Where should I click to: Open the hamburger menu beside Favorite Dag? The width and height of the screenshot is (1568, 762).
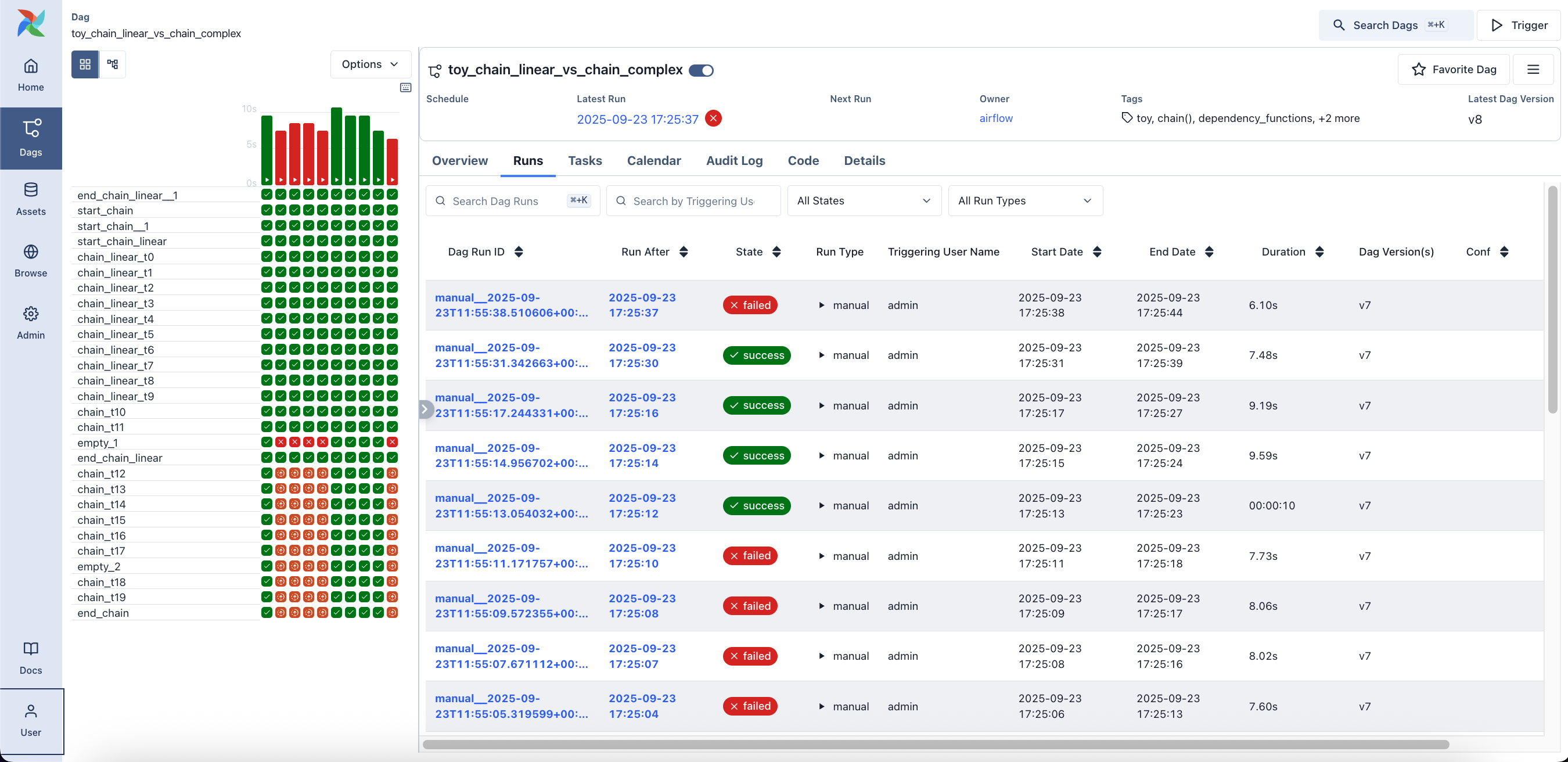[1533, 69]
